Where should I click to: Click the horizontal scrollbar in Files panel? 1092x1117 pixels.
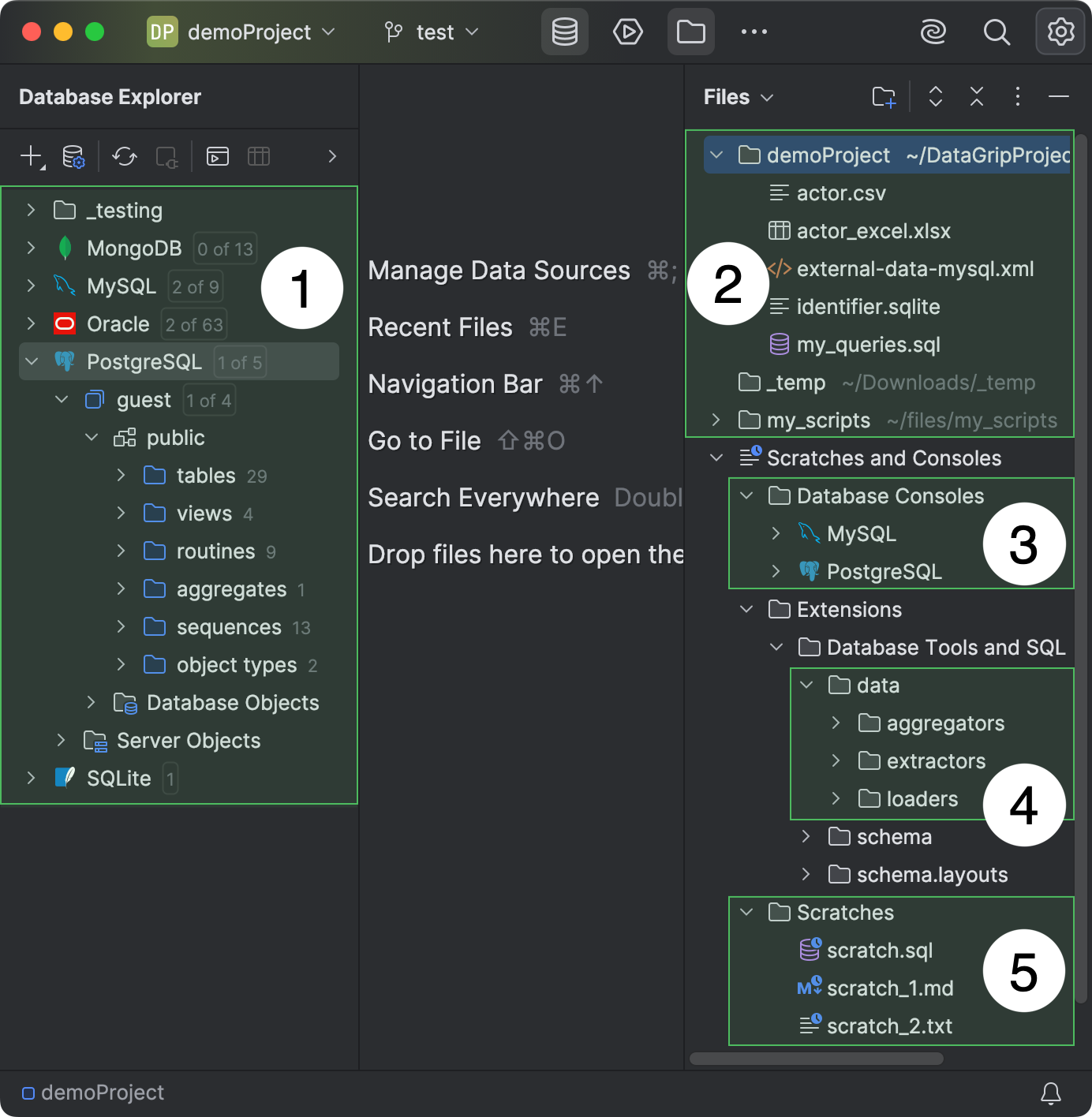pos(816,1059)
